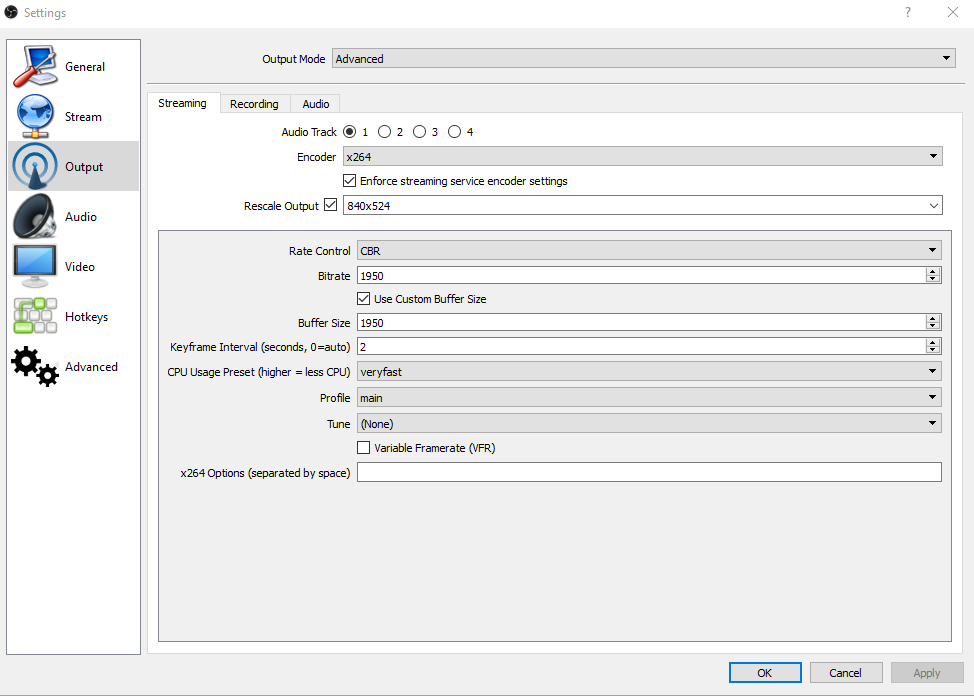Select audio track 3 radio button
Viewport: 974px width, 696px height.
419,132
